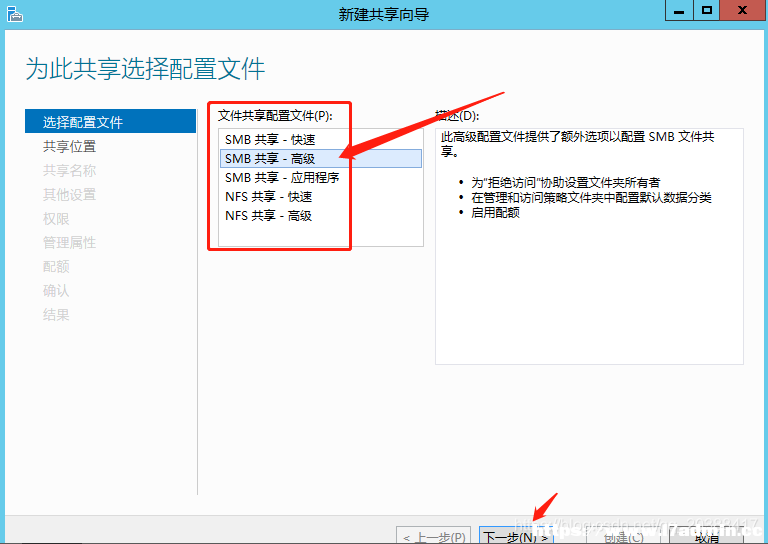Click the 权限 step in sidebar

tap(56, 218)
